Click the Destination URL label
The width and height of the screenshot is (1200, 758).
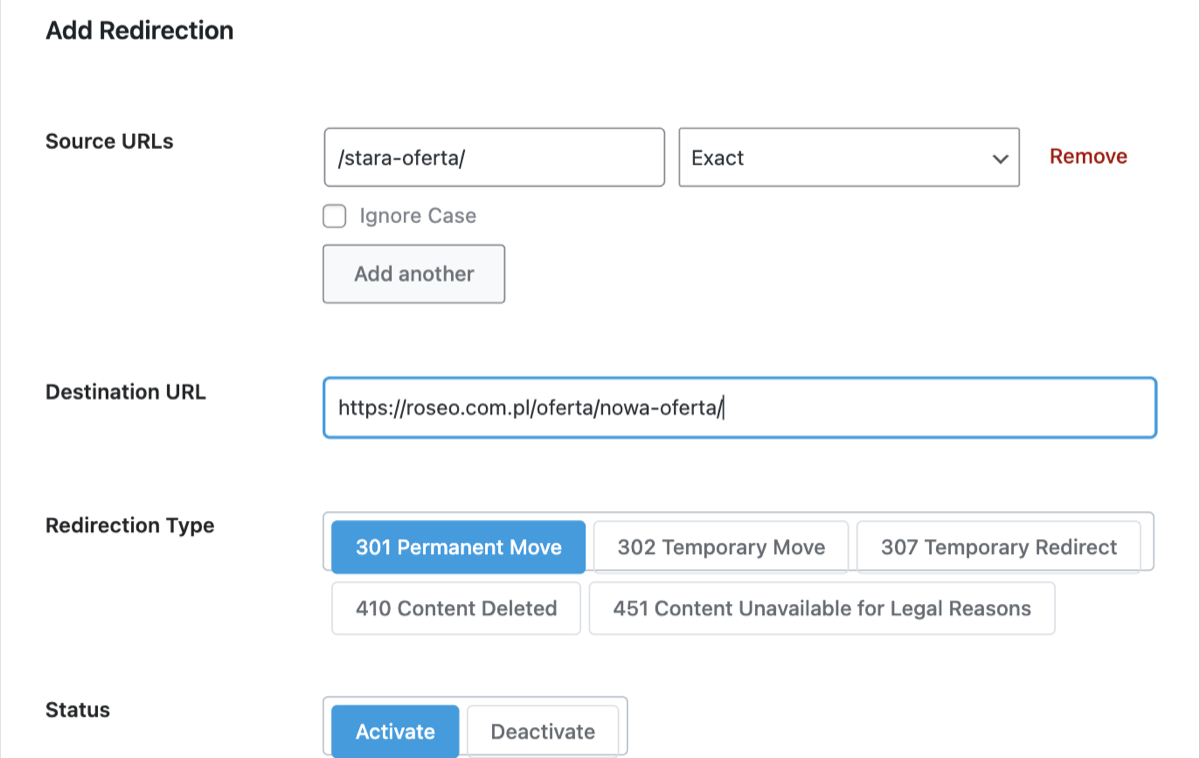[126, 392]
